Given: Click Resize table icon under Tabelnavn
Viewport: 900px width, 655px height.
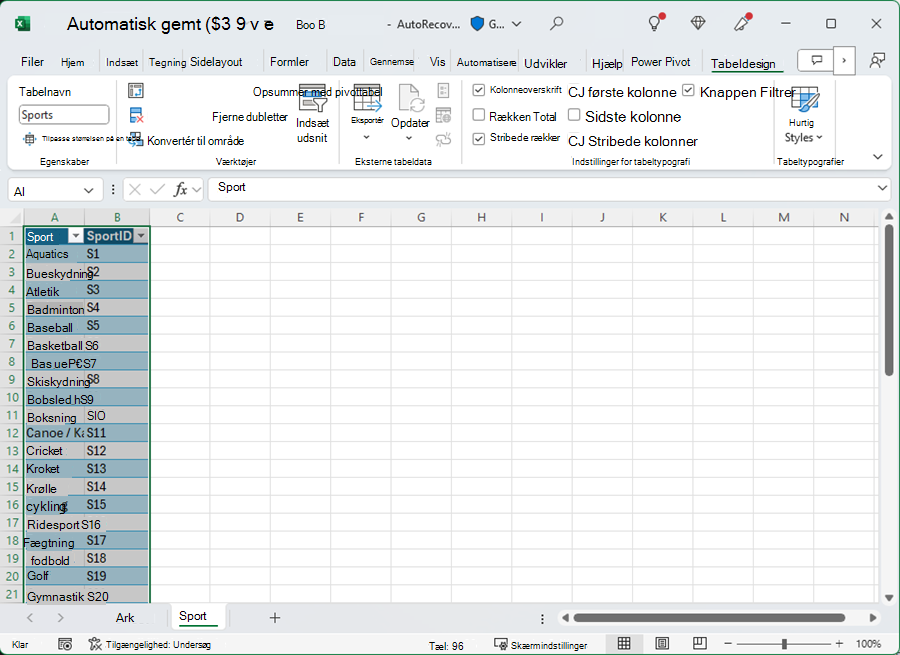Looking at the screenshot, I should pos(29,139).
